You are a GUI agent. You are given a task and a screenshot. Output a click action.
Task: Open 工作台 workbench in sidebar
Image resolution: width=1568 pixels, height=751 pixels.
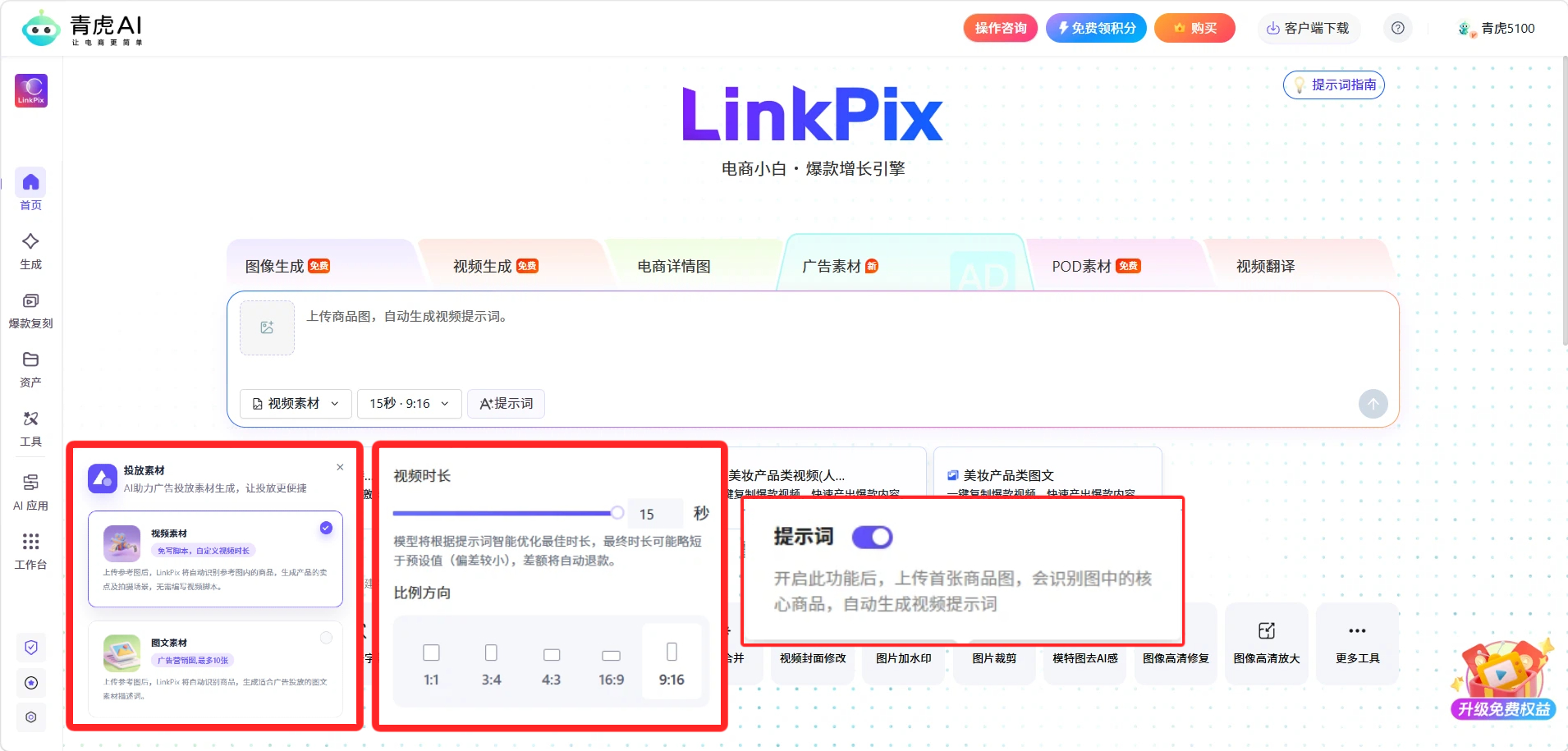click(30, 552)
